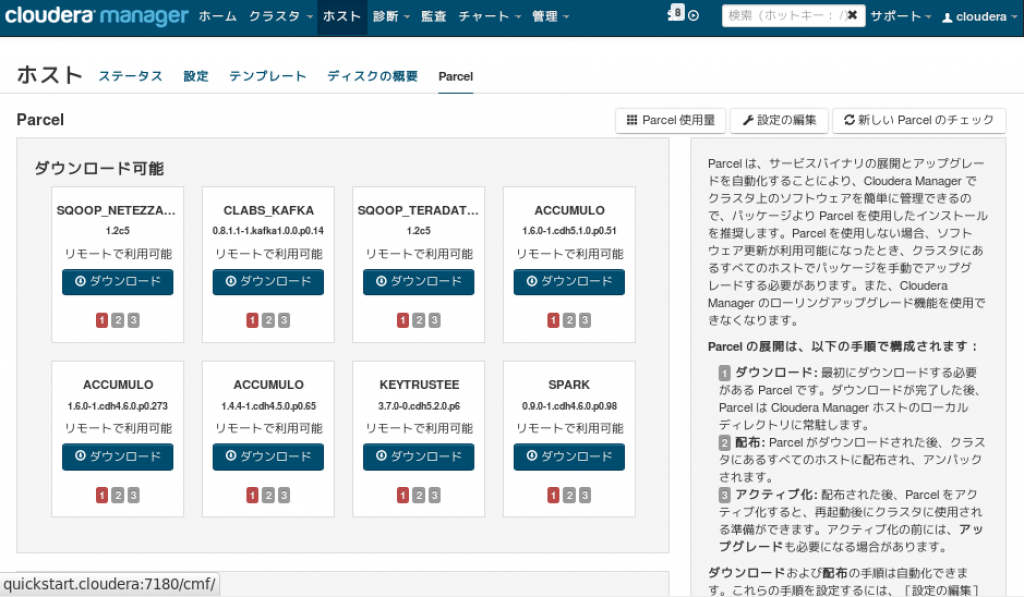Viewport: 1024px width, 597px height.
Task: Select ホスト in the top navigation
Action: [342, 16]
